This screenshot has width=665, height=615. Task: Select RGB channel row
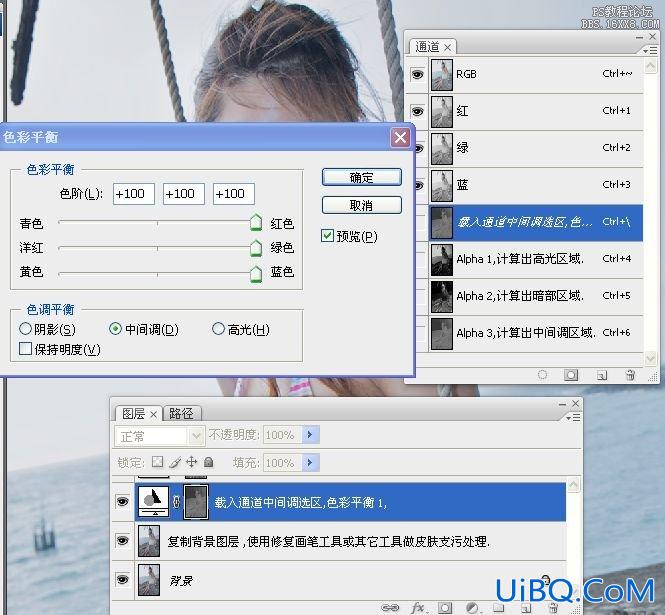[x=536, y=75]
